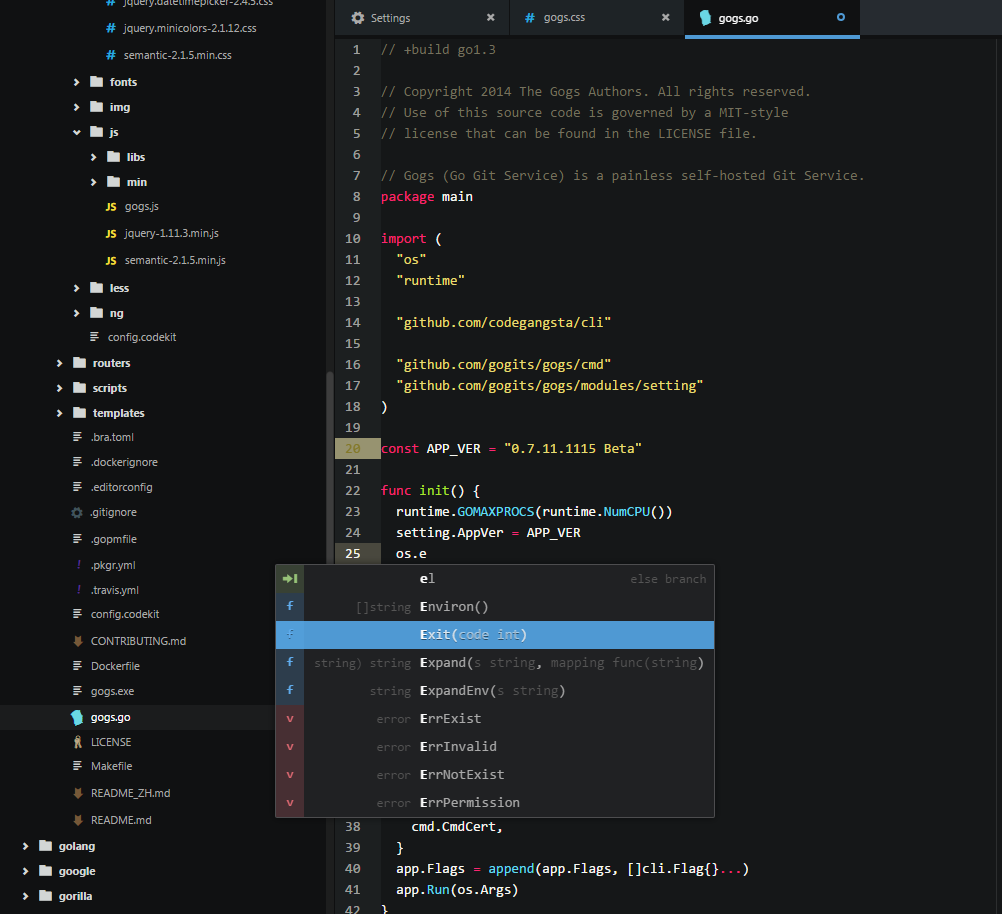
Task: Click the gear icon beside .gitignore
Action: [77, 512]
